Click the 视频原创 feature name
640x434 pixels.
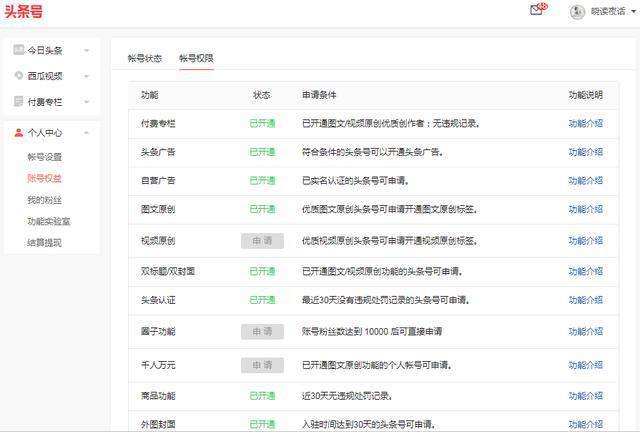tap(158, 241)
